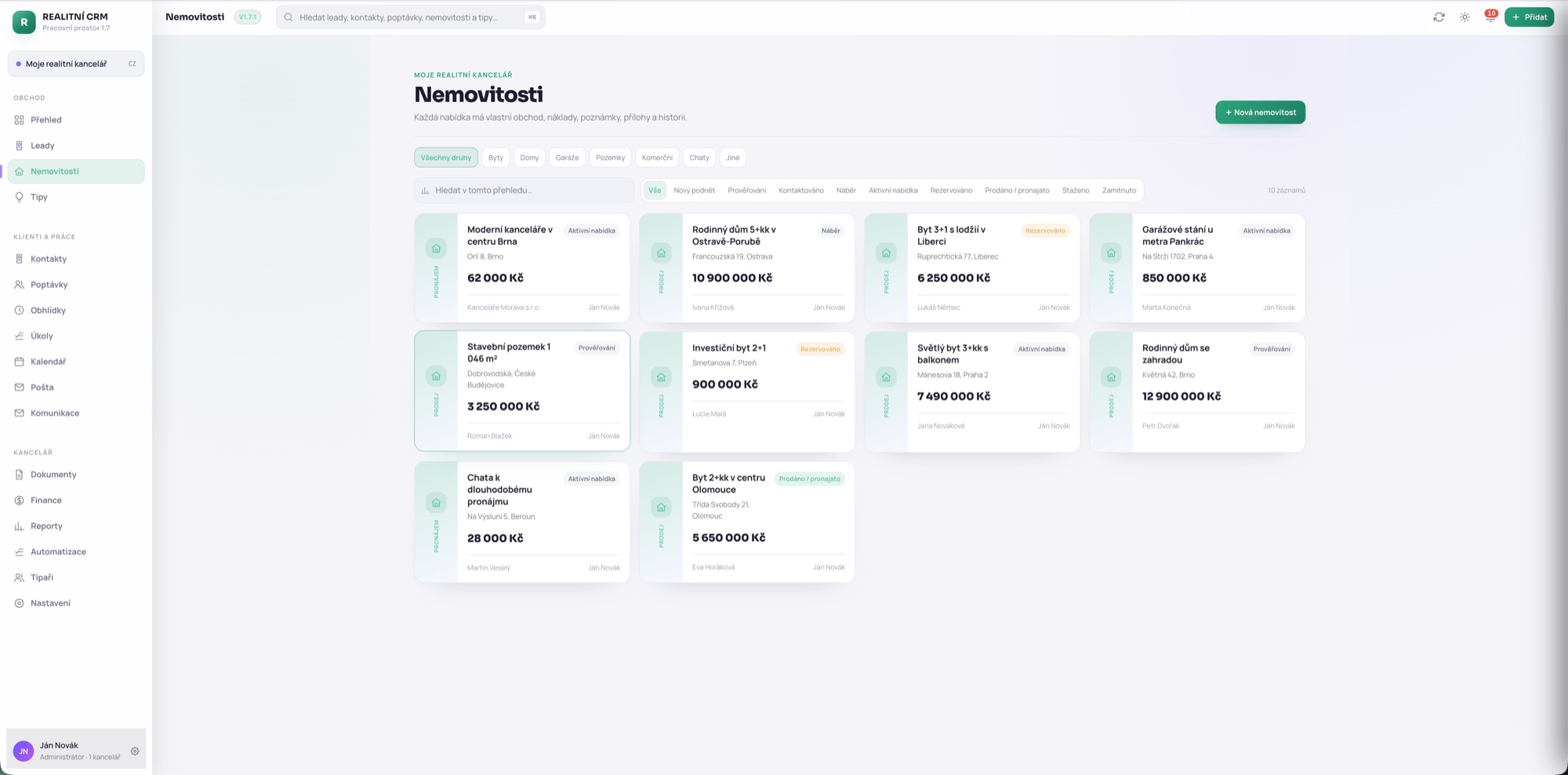Click the R logo of Realitní CRM
This screenshot has width=1568, height=775.
(x=24, y=22)
